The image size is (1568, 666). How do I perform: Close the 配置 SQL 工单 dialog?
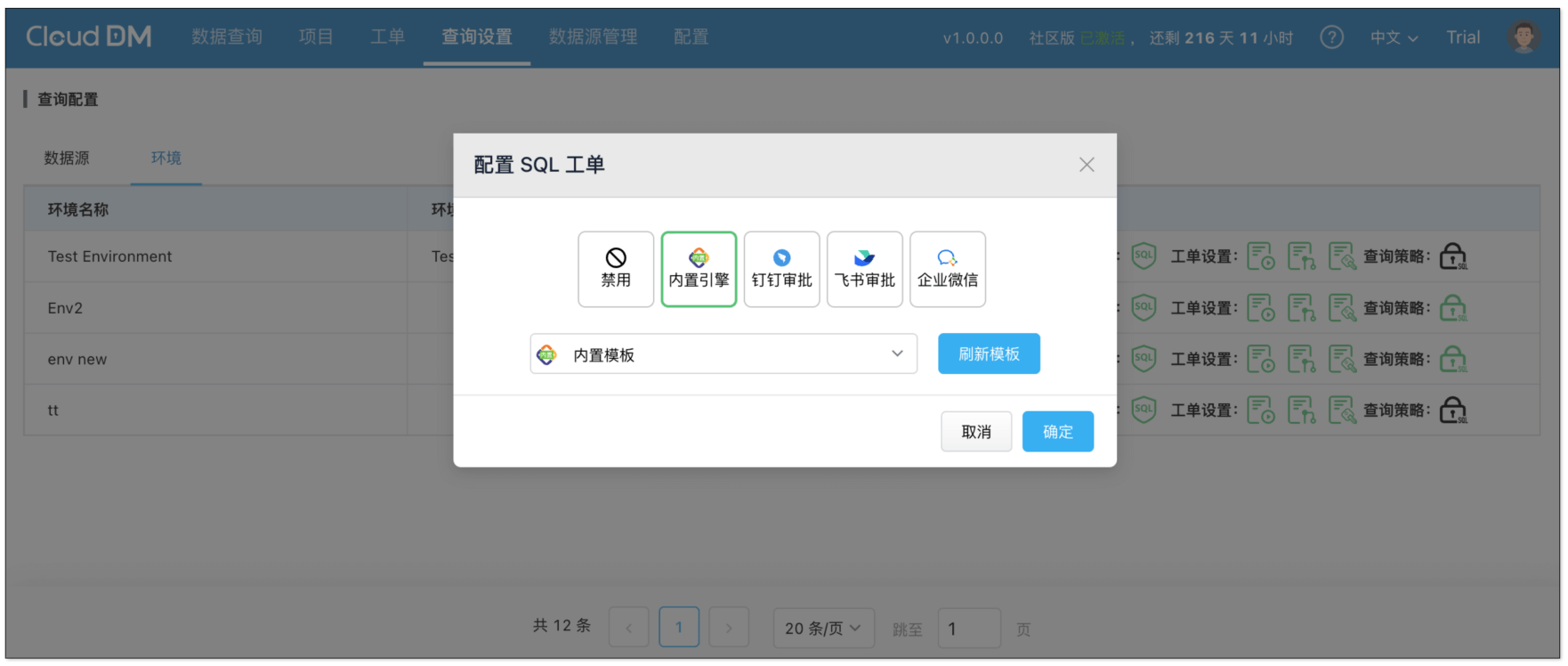pos(1086,165)
